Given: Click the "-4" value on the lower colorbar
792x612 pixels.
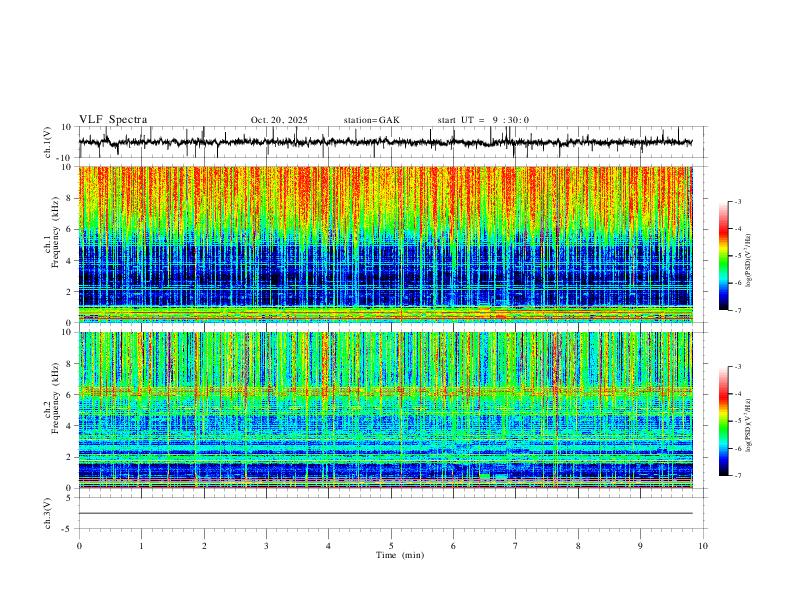Looking at the screenshot, I should click(737, 394).
